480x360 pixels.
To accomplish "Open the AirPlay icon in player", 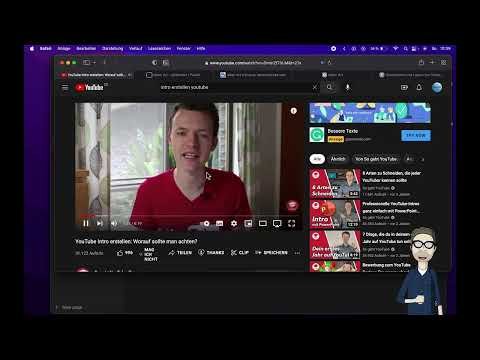I will click(x=277, y=223).
